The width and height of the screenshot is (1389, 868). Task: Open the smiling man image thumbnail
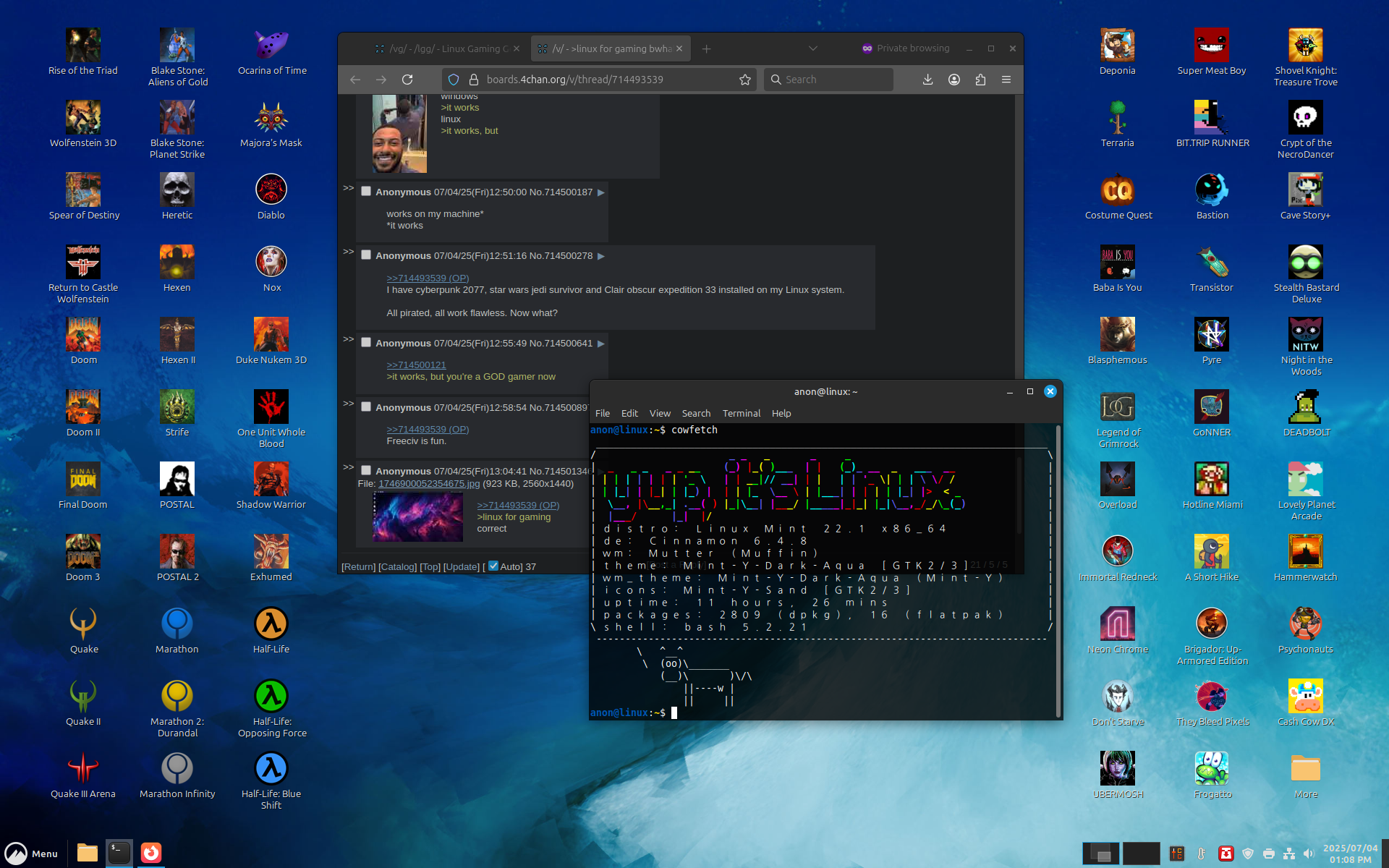click(399, 134)
